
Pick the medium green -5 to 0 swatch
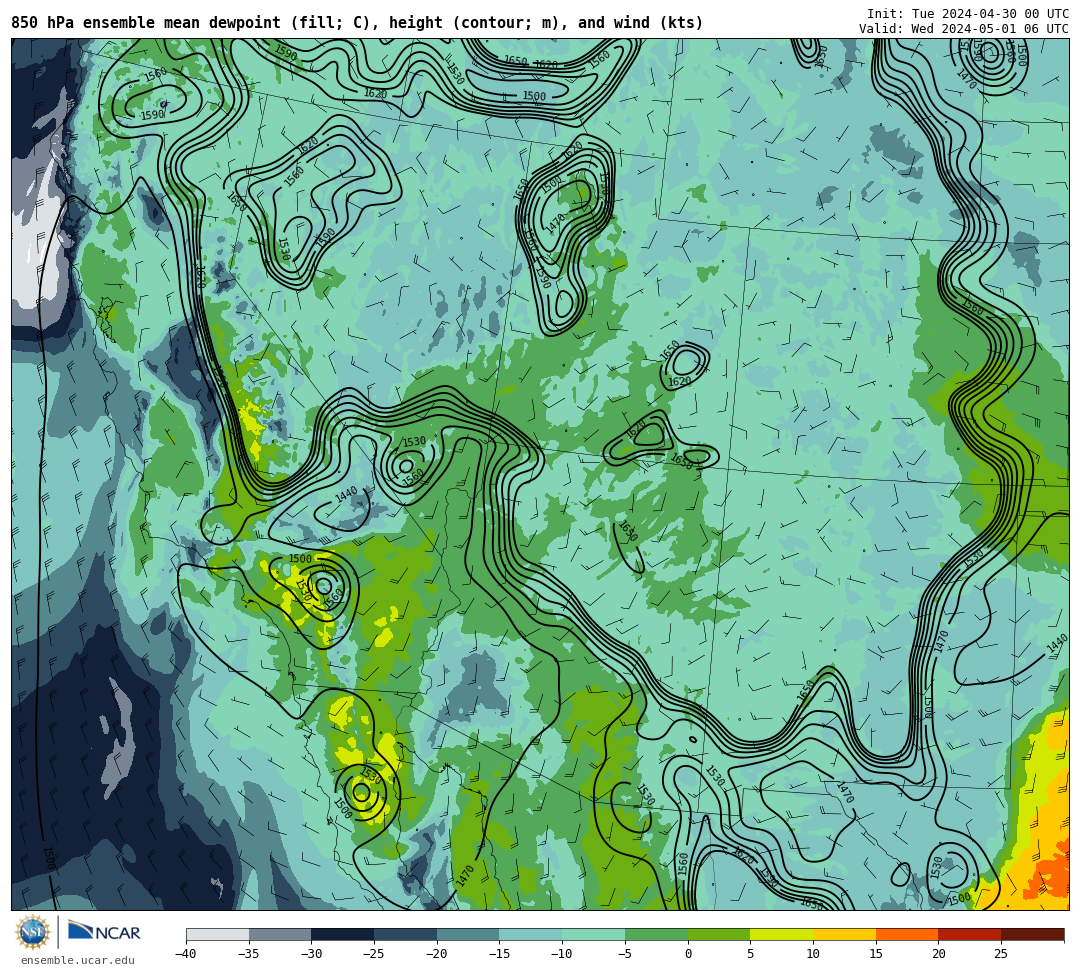tap(656, 934)
